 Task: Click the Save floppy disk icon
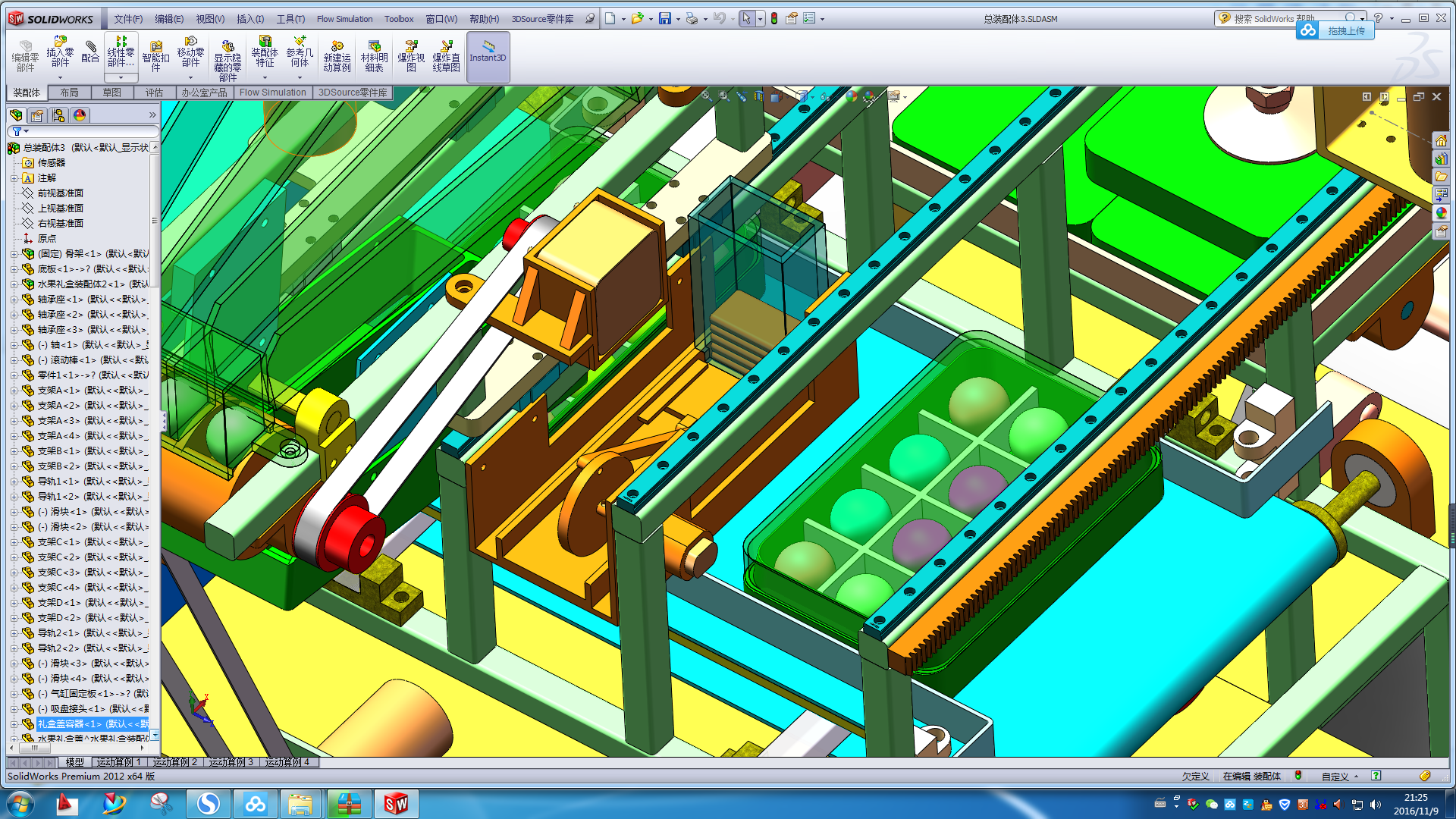(x=664, y=18)
